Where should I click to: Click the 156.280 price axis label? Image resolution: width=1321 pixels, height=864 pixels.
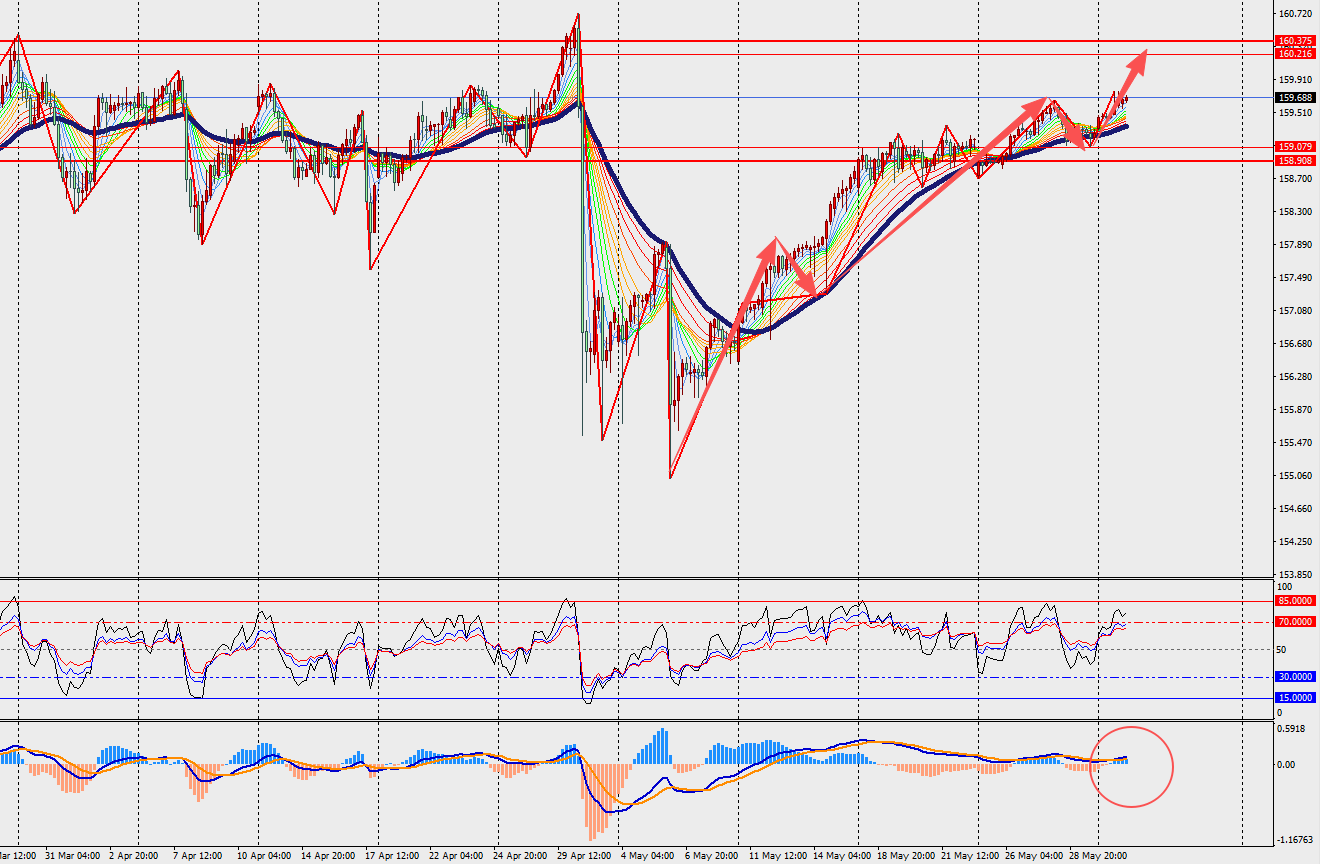point(1296,377)
